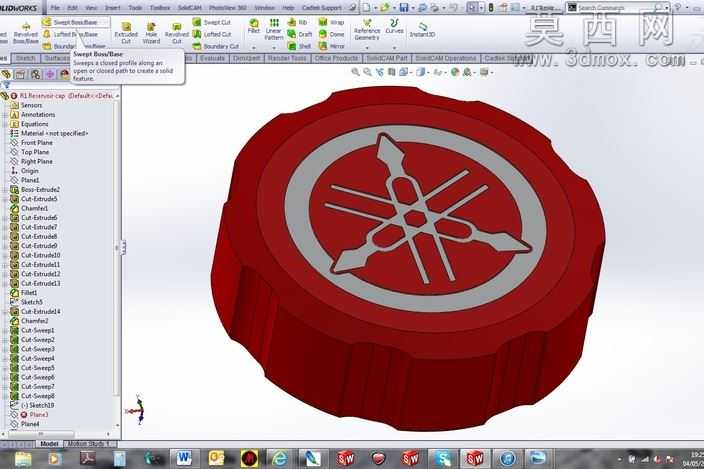
Task: Apply the Fillet tool
Action: [x=254, y=26]
